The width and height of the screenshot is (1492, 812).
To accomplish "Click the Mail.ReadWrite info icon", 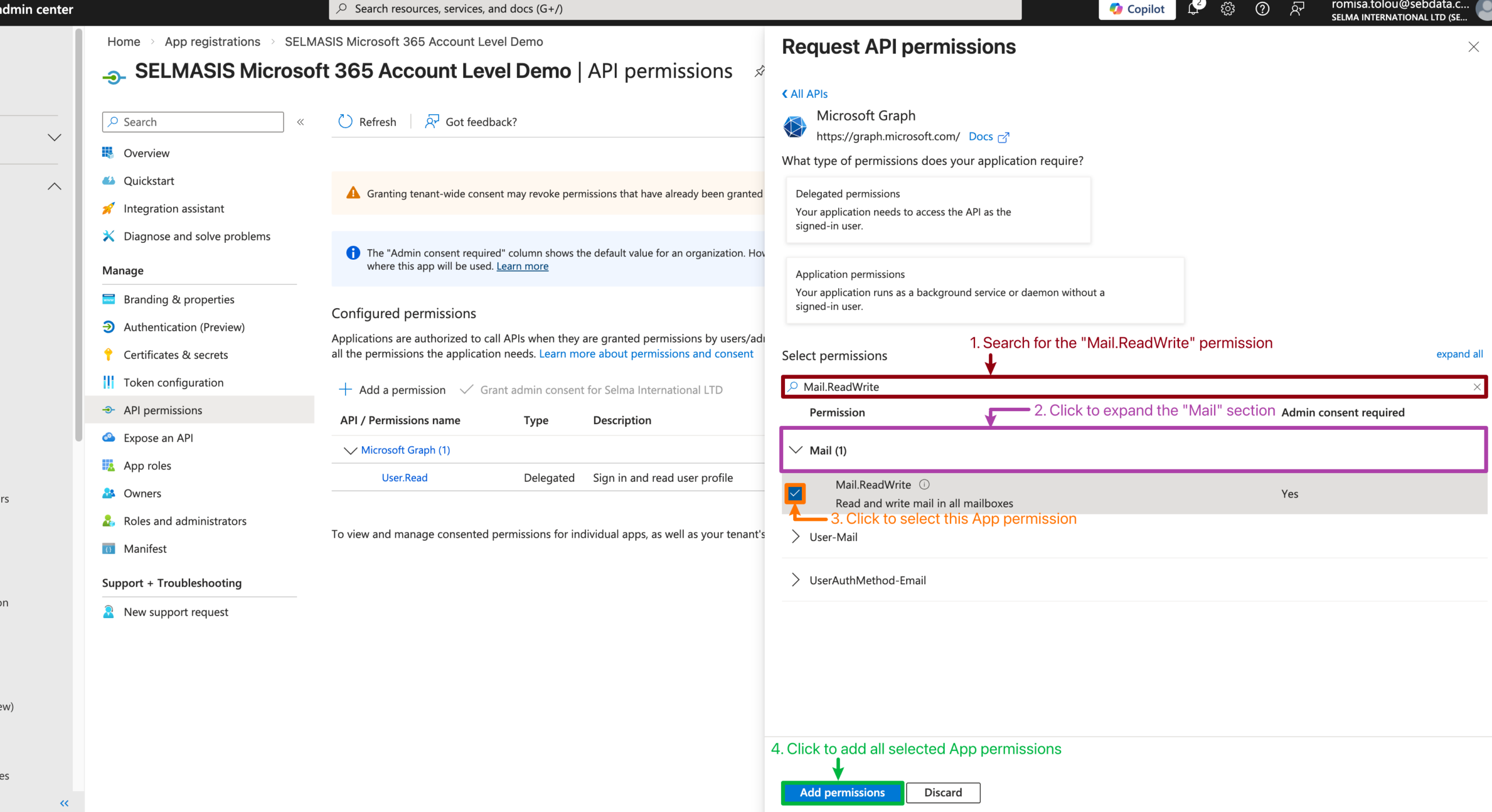I will click(924, 485).
